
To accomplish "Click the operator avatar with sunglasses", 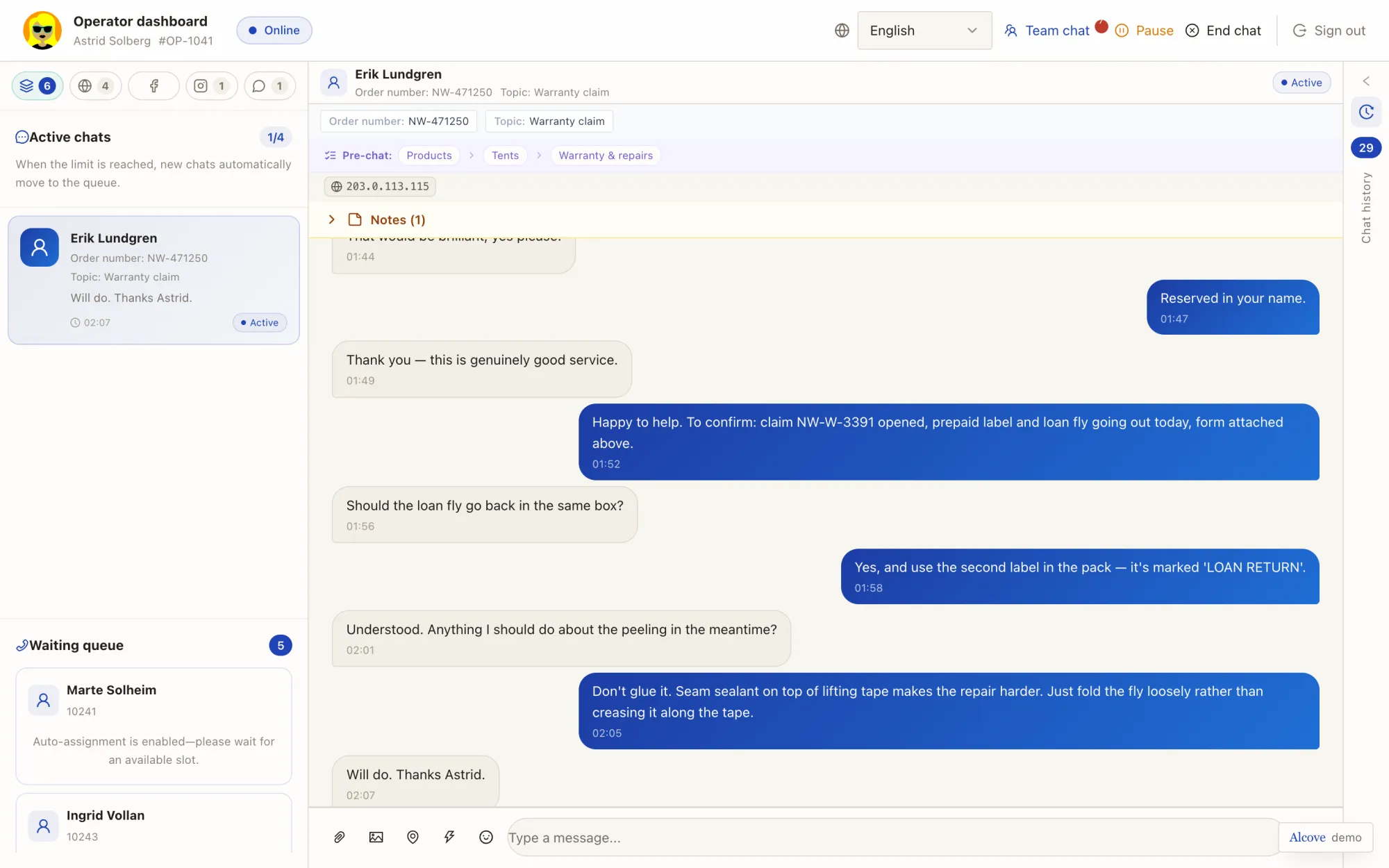I will [42, 31].
